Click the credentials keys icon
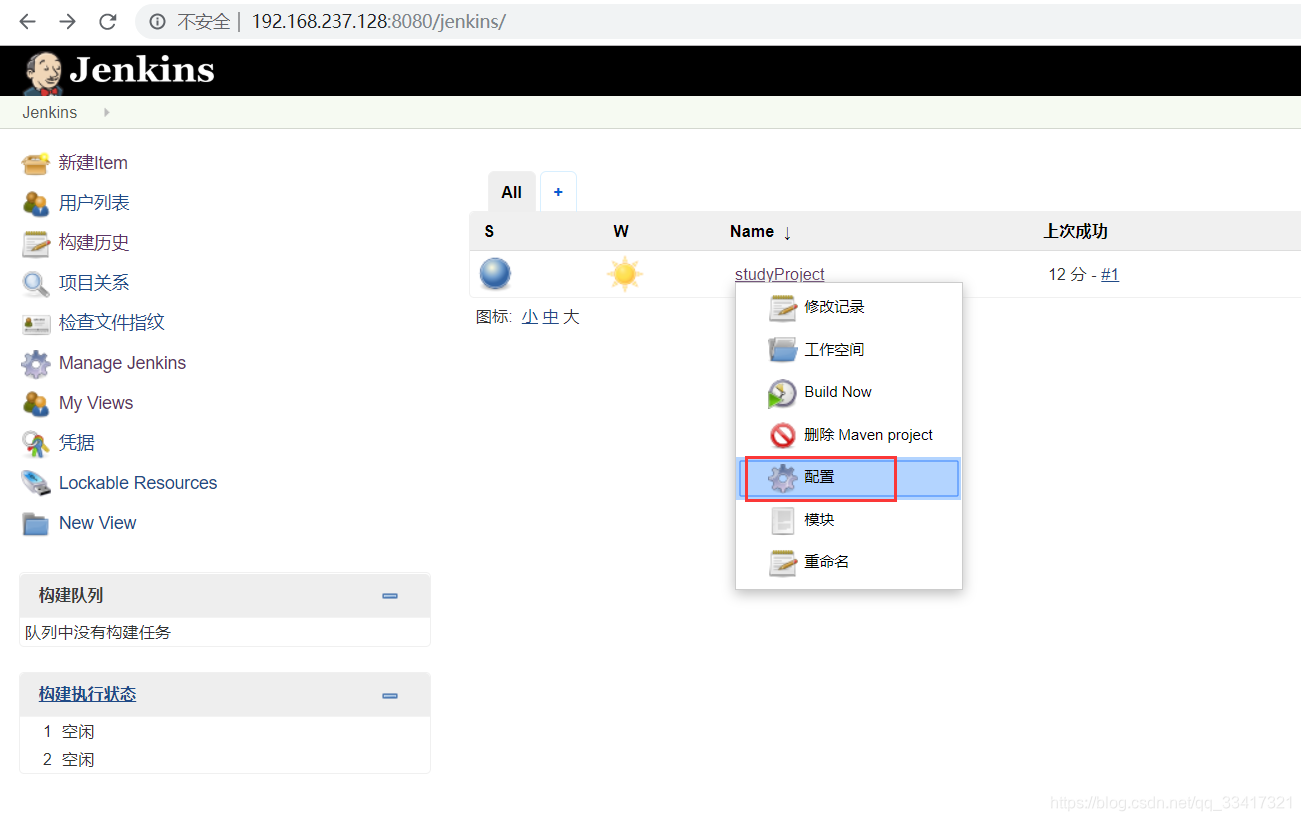1301x821 pixels. pyautogui.click(x=35, y=443)
